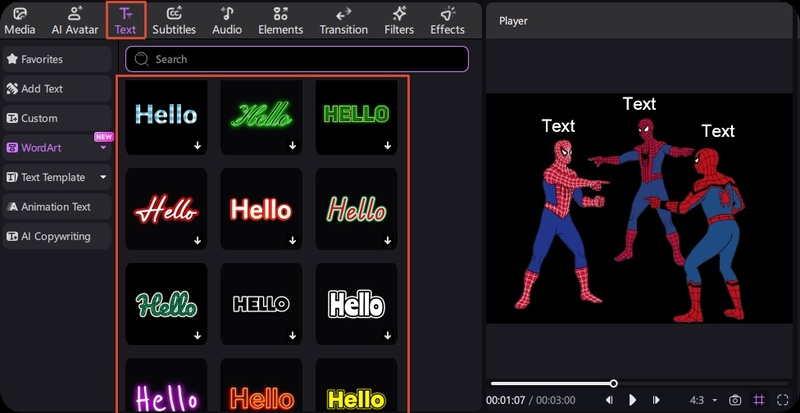
Task: Select Add Text in the sidebar
Action: pyautogui.click(x=57, y=89)
